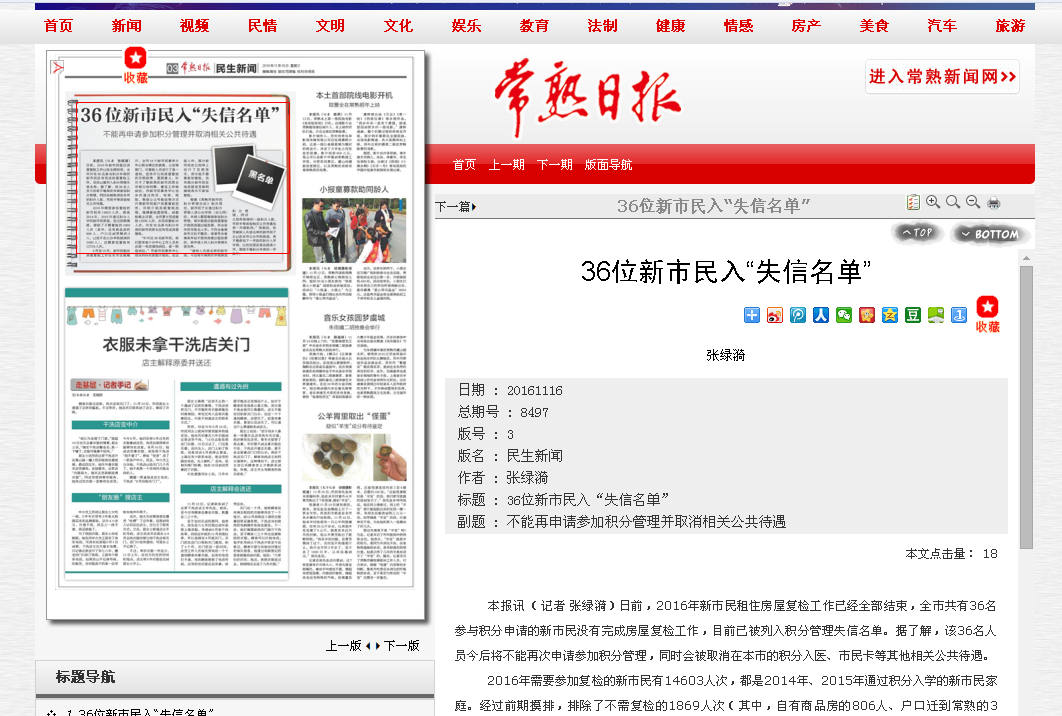This screenshot has width=1062, height=716.
Task: Open 文明 section in top navigation
Action: [x=330, y=26]
